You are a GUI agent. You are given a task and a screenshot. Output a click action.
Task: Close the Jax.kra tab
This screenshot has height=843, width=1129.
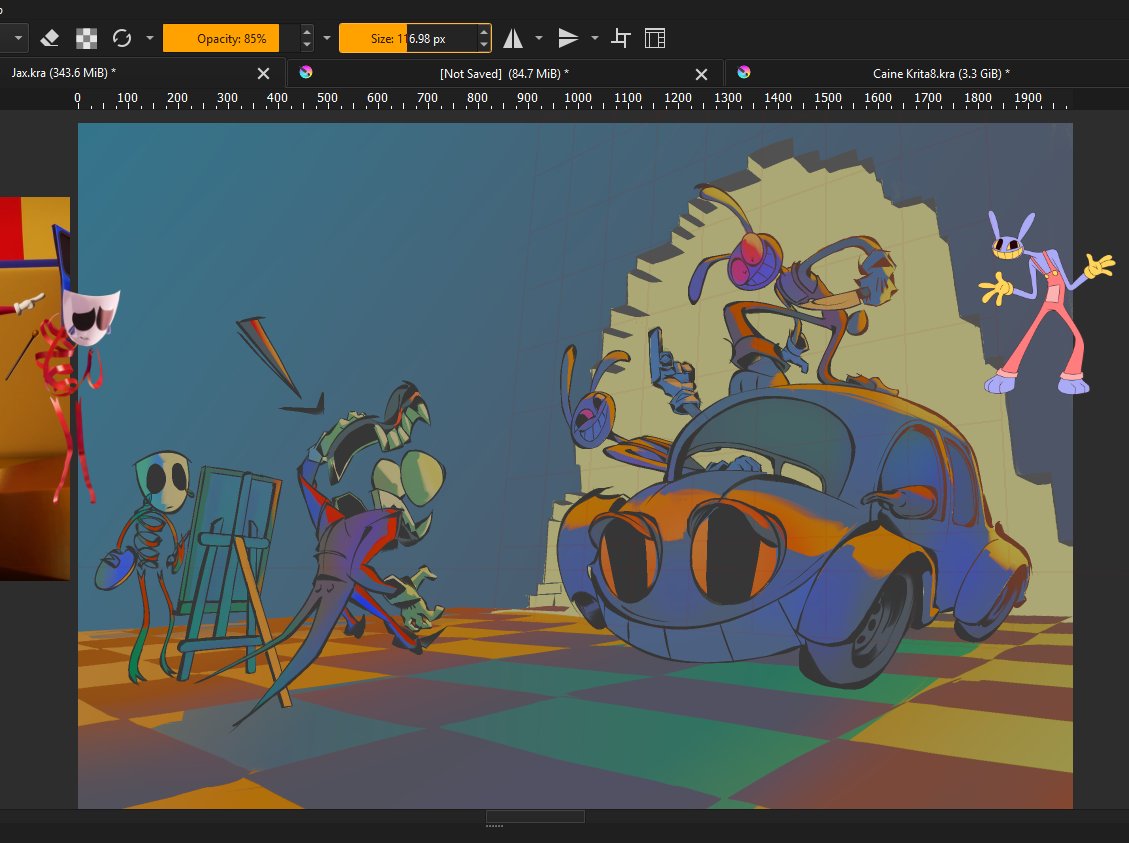tap(264, 73)
